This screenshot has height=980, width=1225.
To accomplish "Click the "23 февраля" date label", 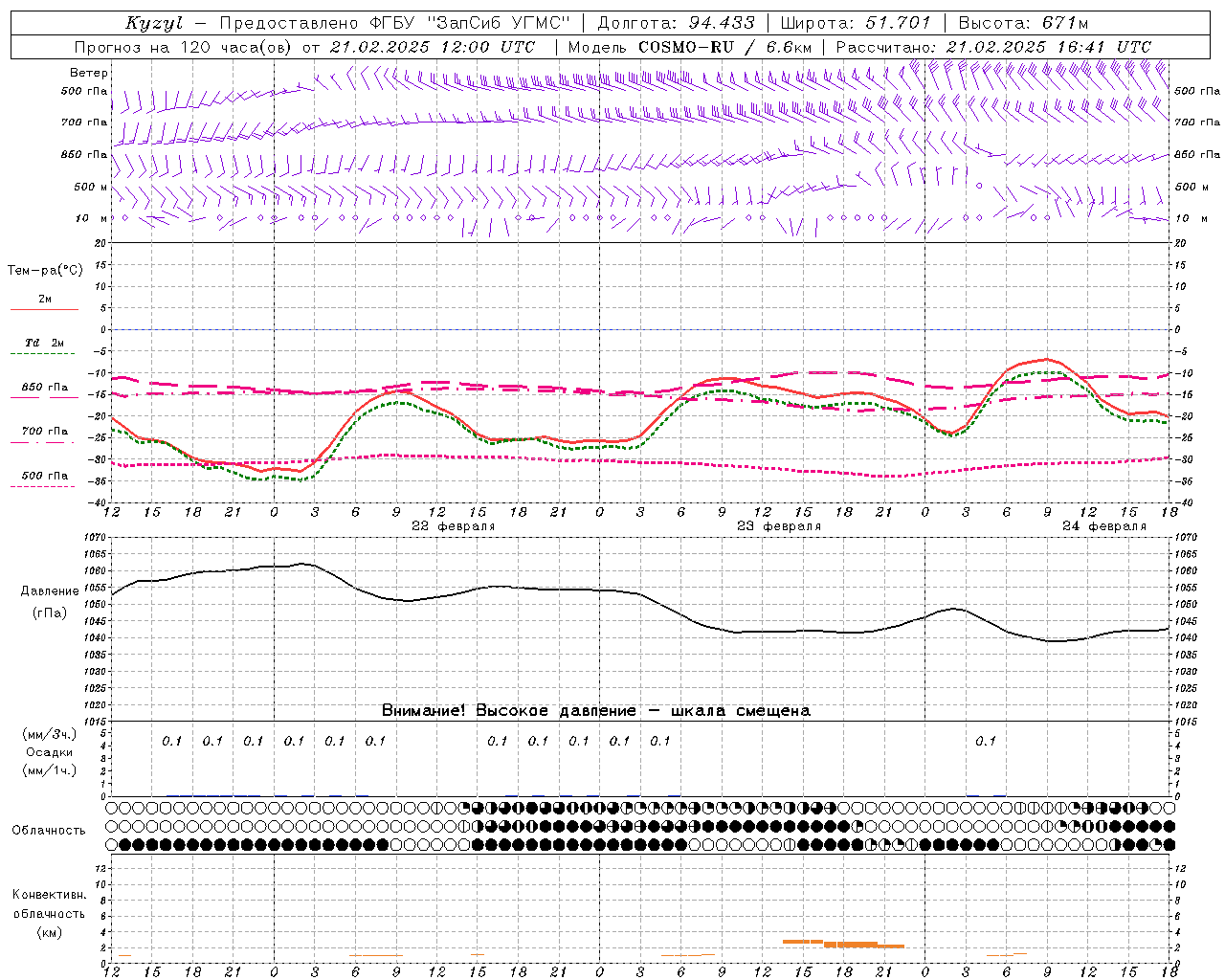I will [779, 526].
